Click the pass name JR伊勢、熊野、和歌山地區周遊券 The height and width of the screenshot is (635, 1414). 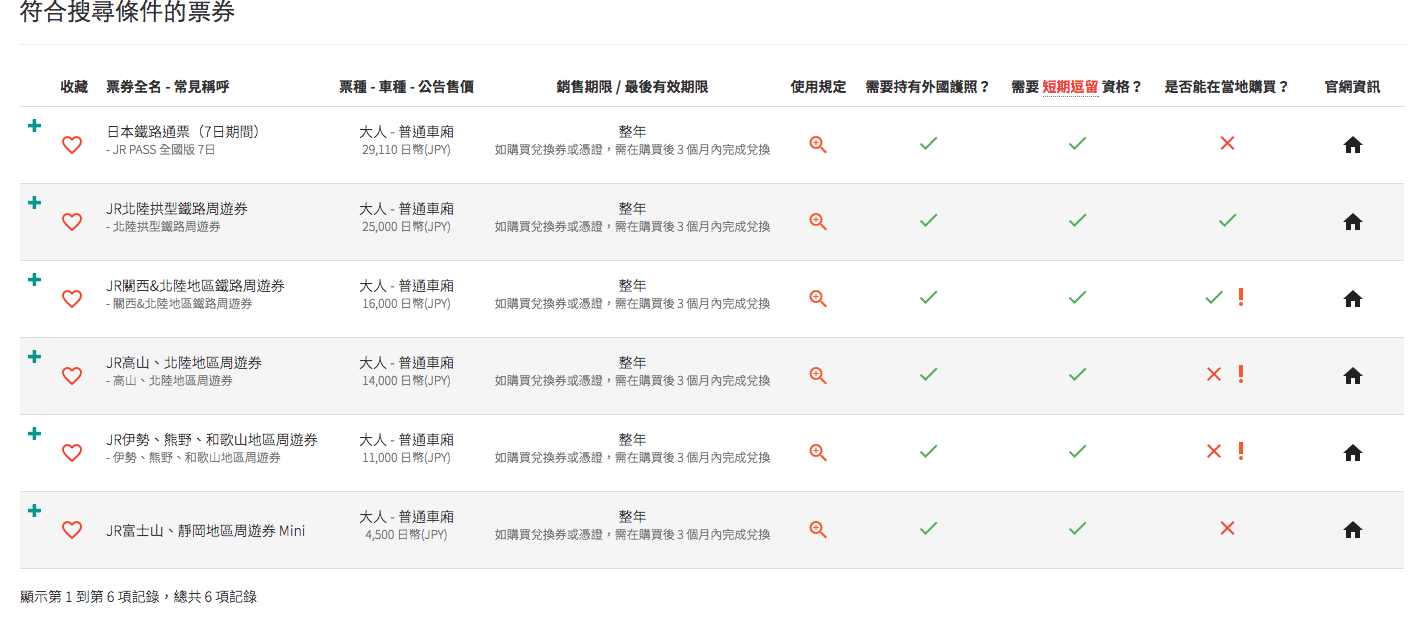coord(212,440)
